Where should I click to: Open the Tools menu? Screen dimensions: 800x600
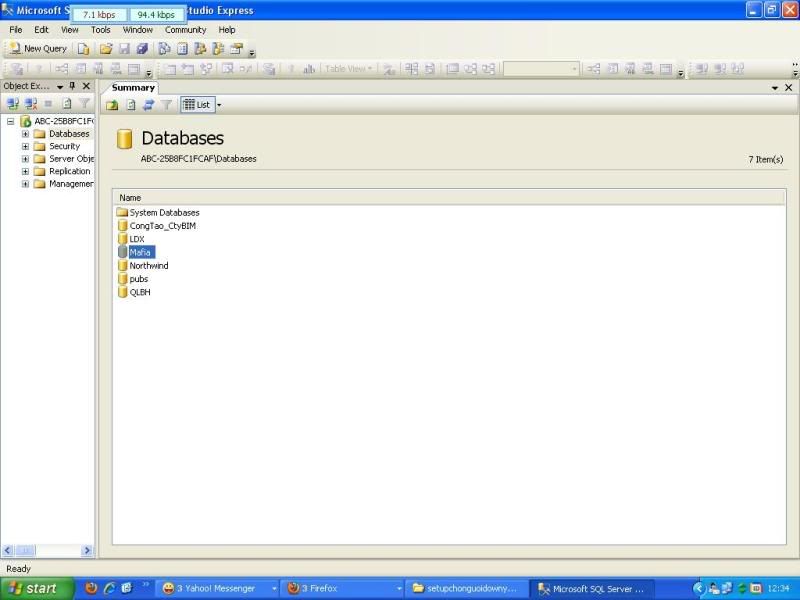tap(101, 30)
